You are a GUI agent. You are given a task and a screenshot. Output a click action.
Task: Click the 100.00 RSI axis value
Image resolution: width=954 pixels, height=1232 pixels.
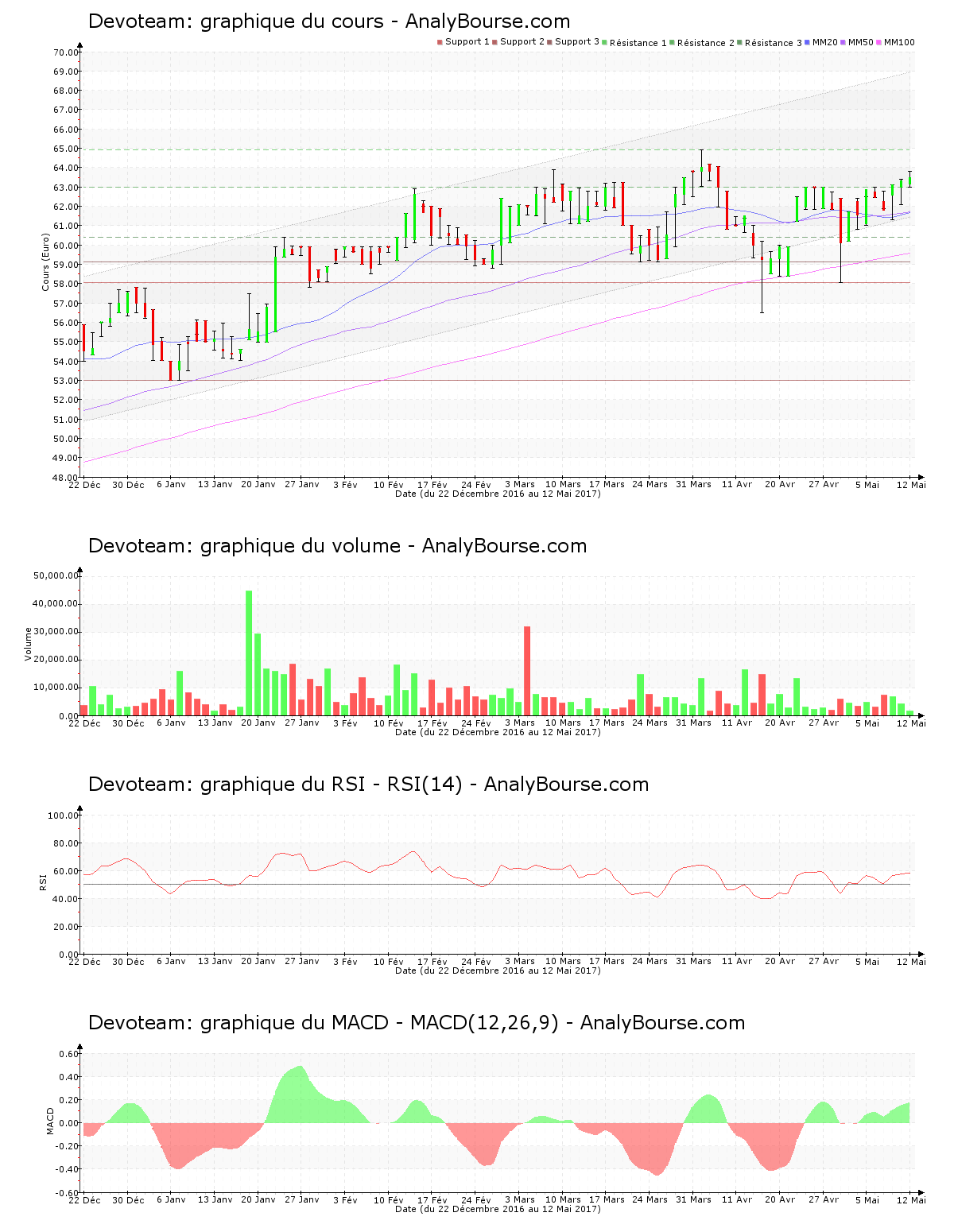click(x=64, y=816)
